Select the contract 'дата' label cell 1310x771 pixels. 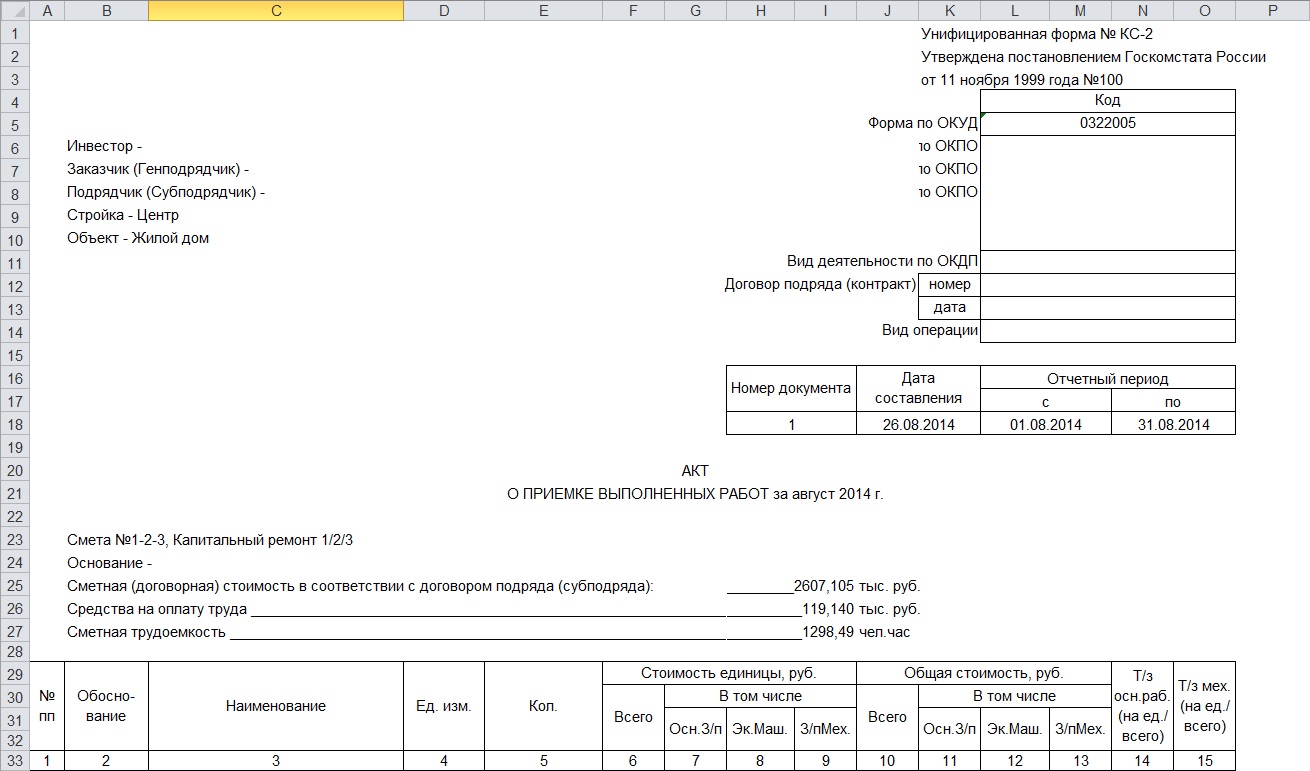click(x=949, y=308)
